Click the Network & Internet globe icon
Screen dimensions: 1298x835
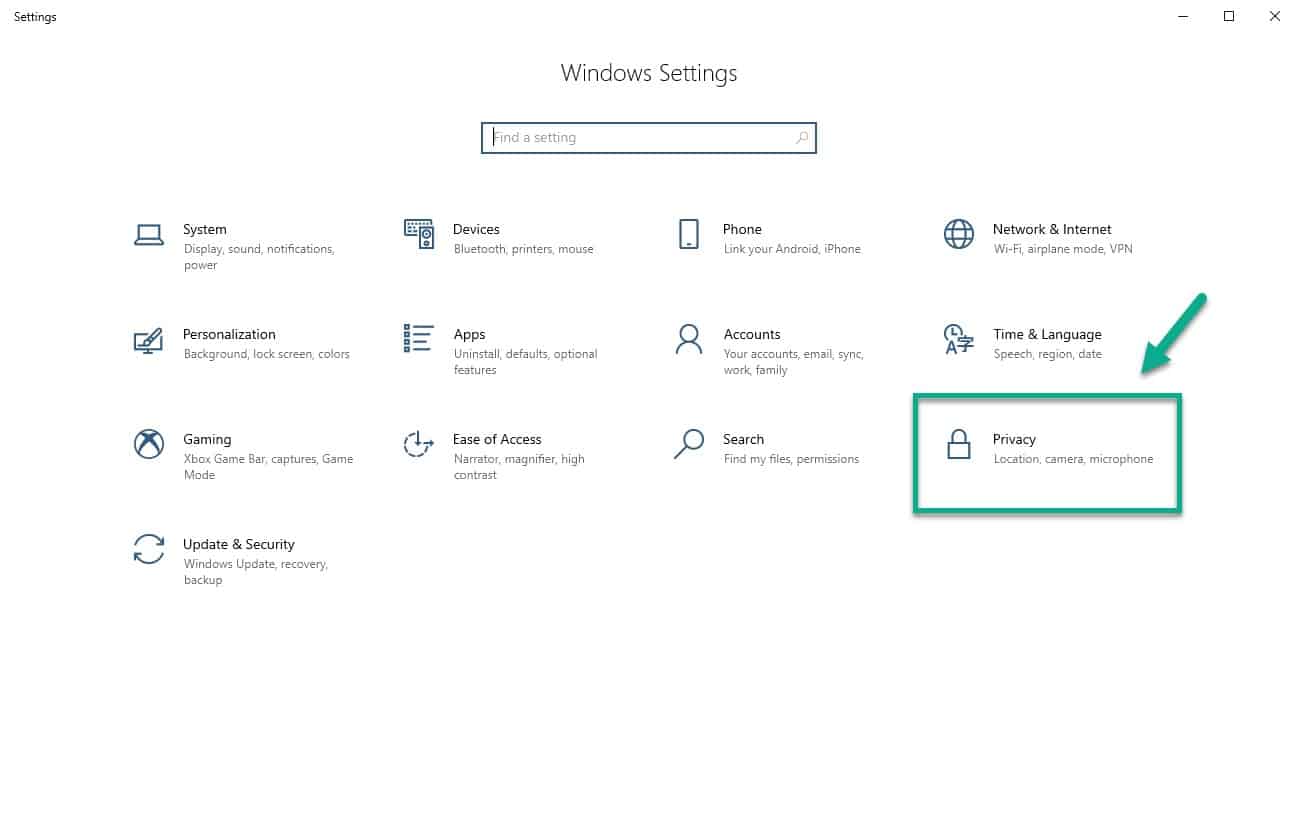pyautogui.click(x=959, y=234)
